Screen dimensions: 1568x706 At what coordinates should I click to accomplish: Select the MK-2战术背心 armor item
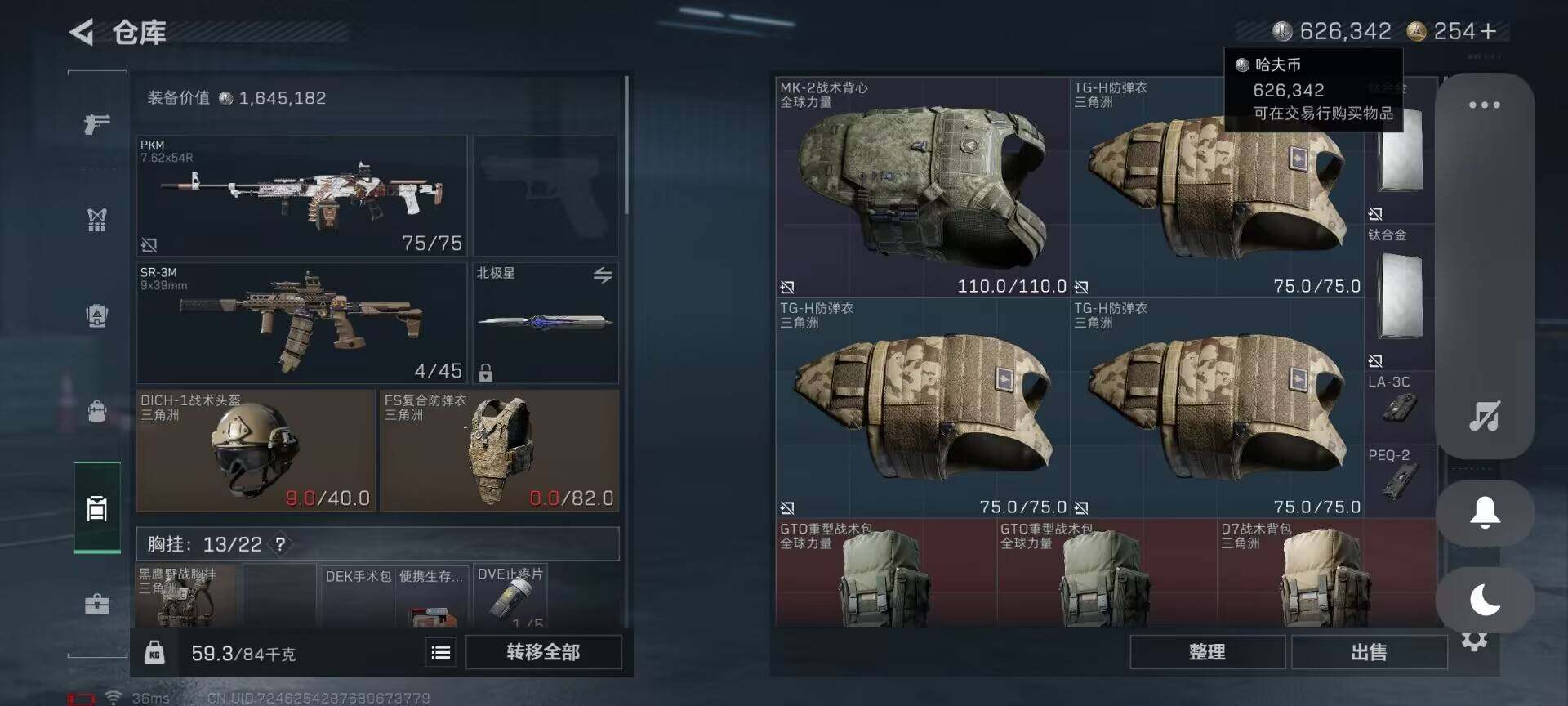pyautogui.click(x=923, y=187)
